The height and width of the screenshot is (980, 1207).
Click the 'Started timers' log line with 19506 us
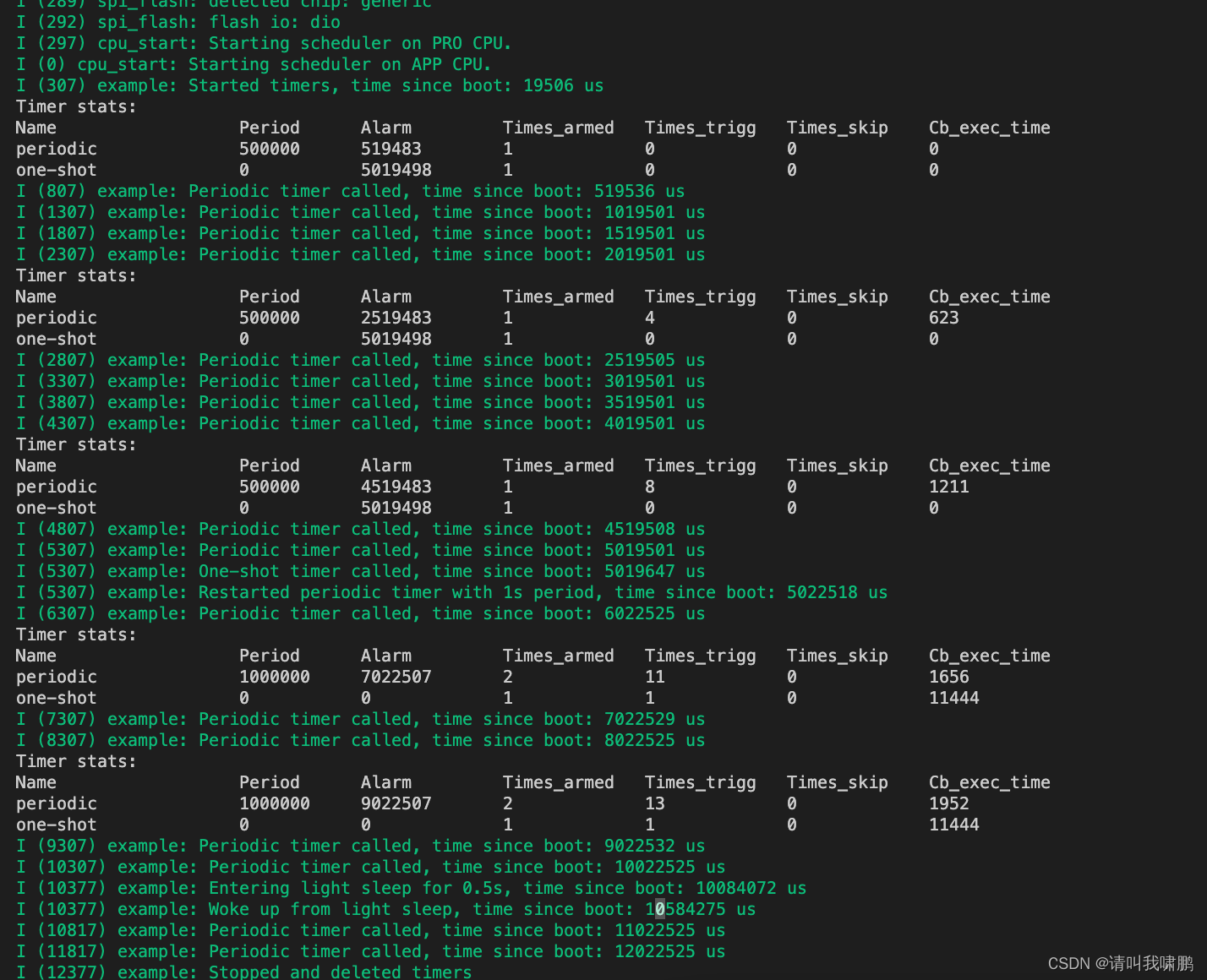point(310,85)
